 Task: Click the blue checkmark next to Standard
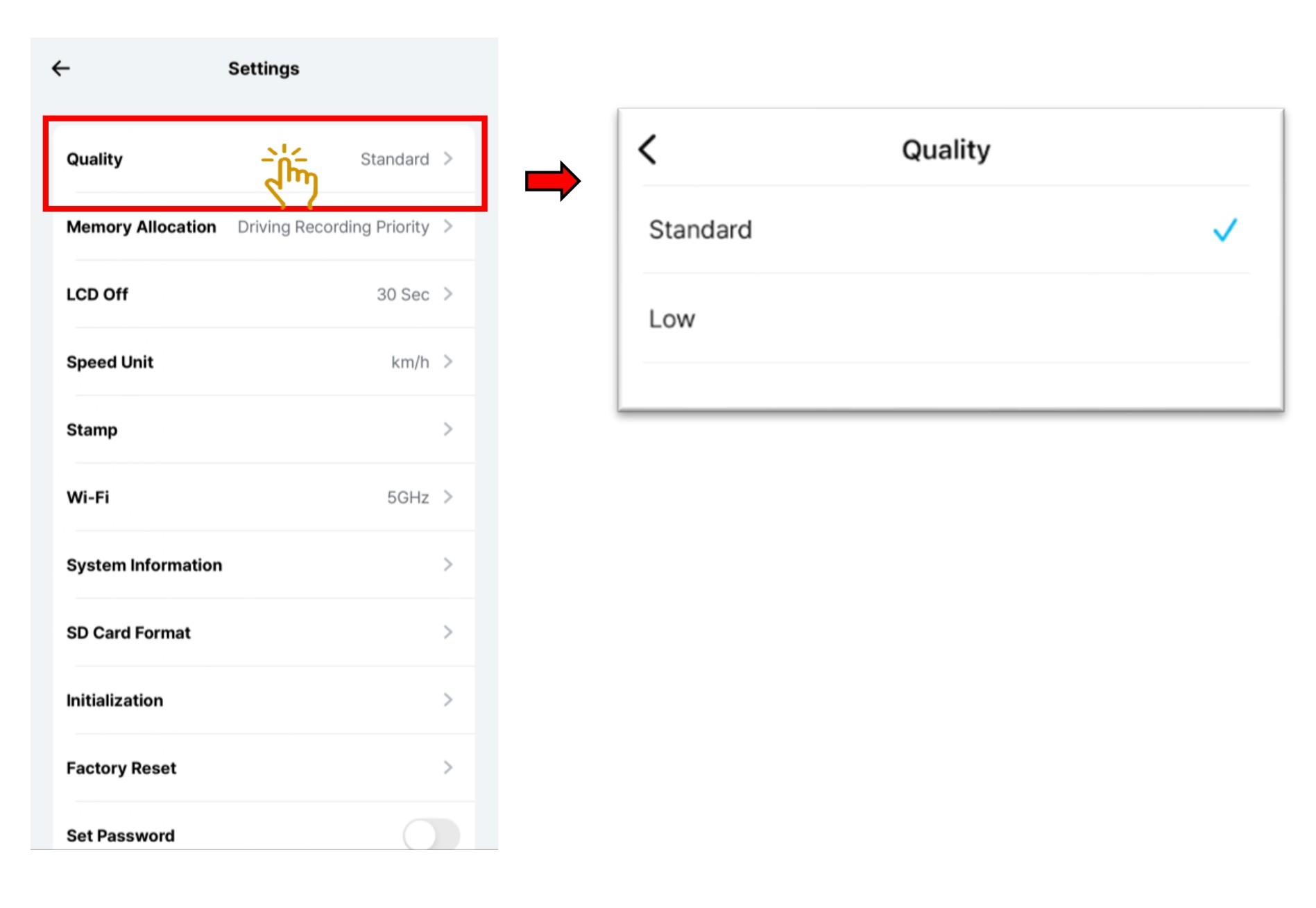coord(1224,230)
